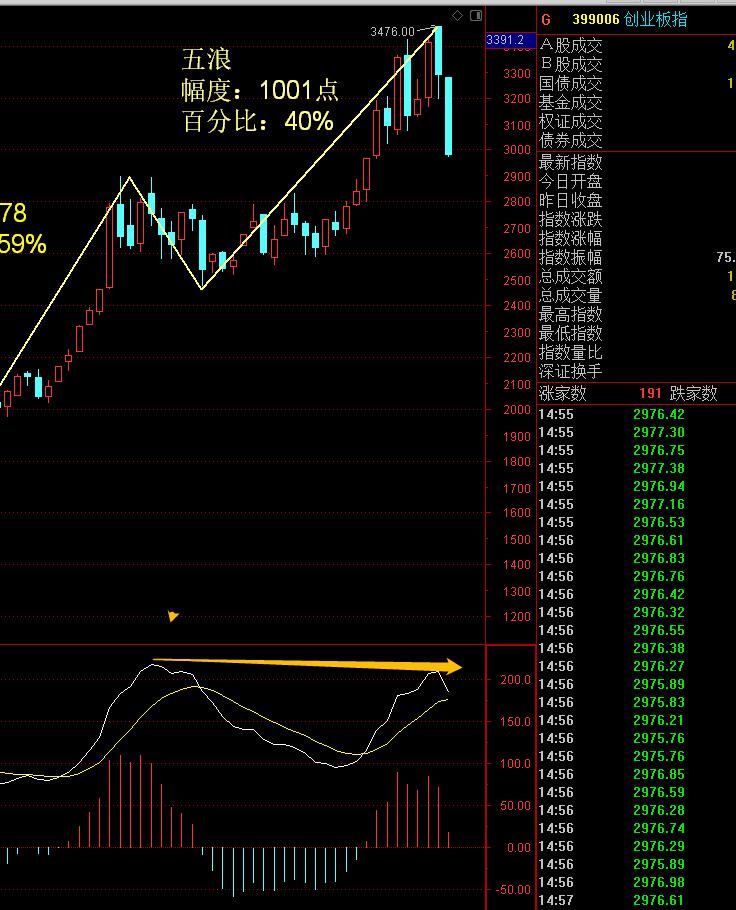Select the tick row showing 2976.21
Viewport: 736px width, 910px height.
[x=637, y=720]
